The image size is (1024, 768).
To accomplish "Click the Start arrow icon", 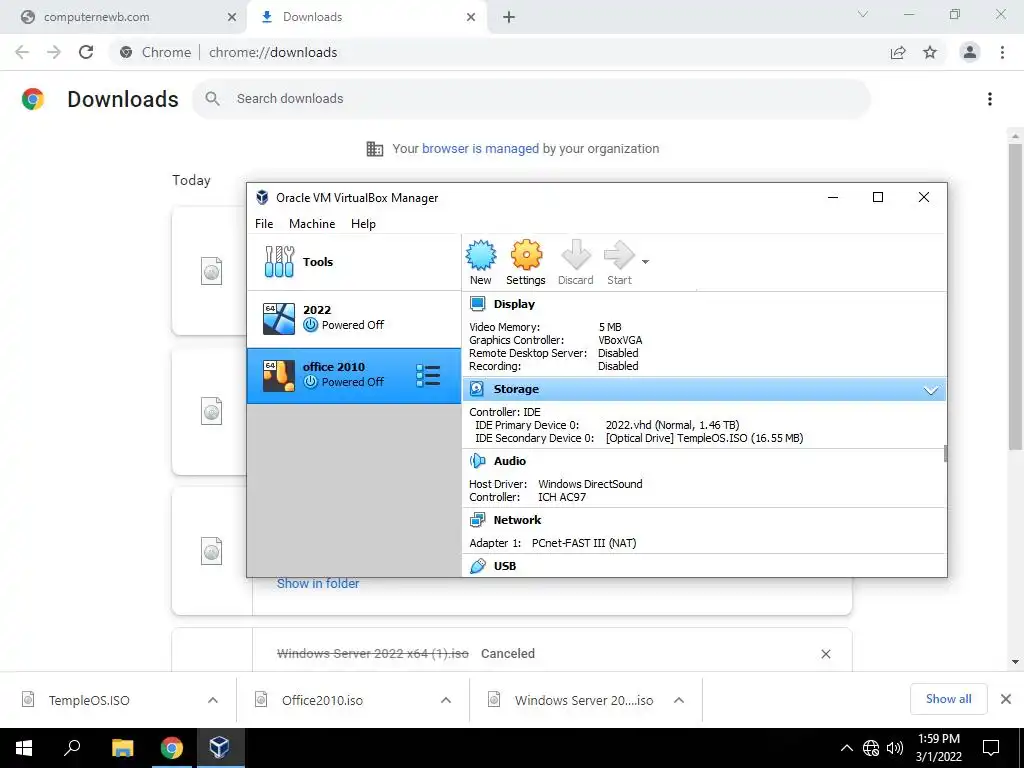I will [x=618, y=255].
